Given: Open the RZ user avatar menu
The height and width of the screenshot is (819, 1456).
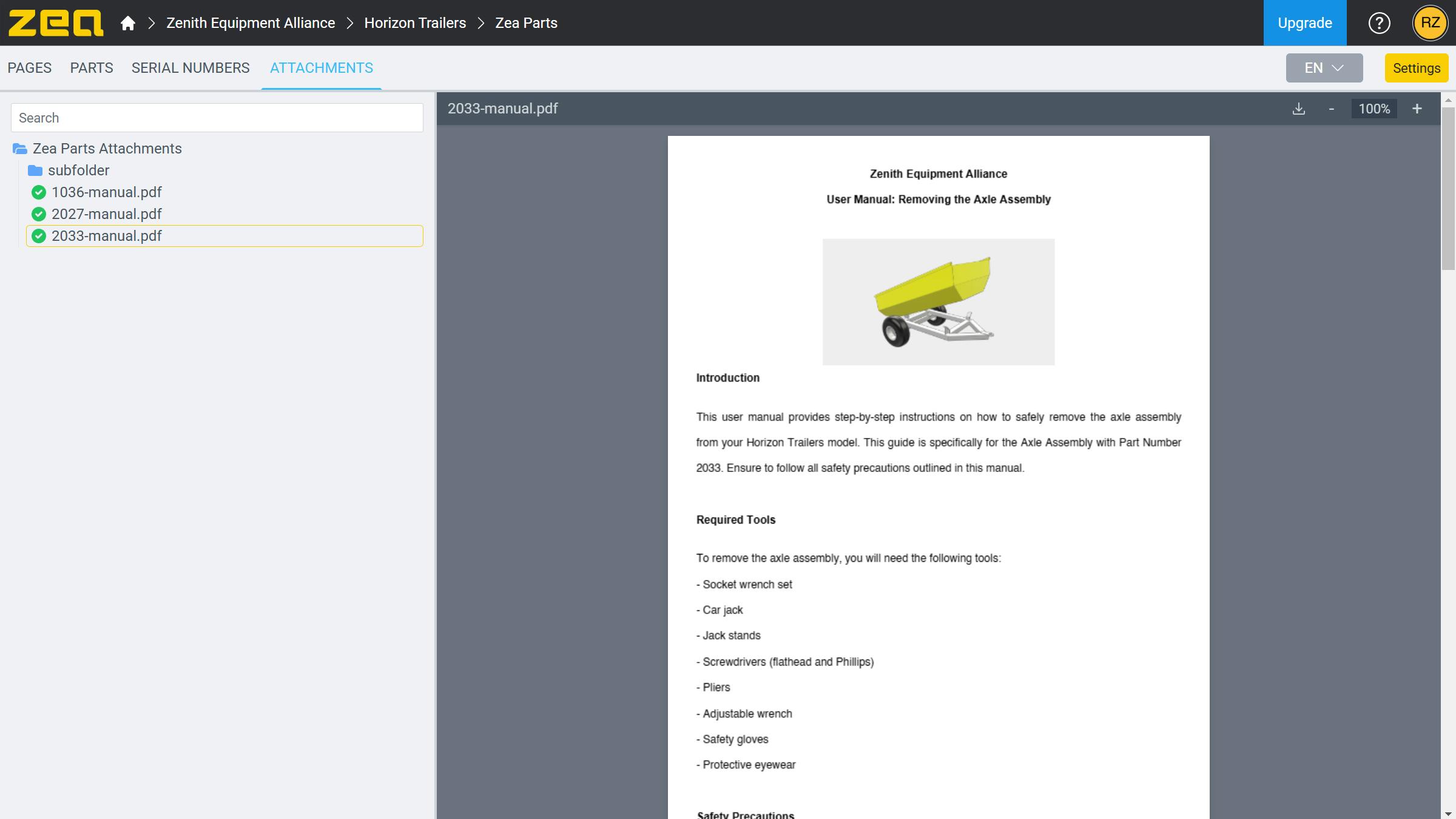Looking at the screenshot, I should pyautogui.click(x=1430, y=23).
